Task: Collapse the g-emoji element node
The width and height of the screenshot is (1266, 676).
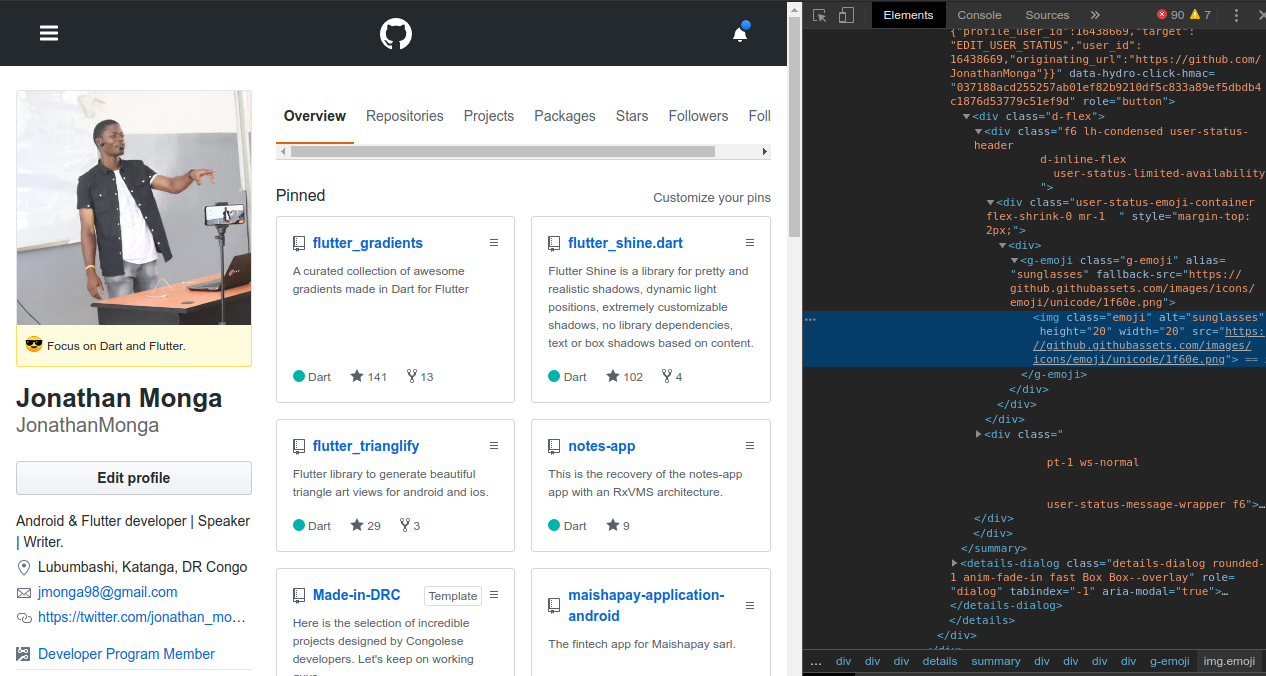Action: coord(1015,260)
